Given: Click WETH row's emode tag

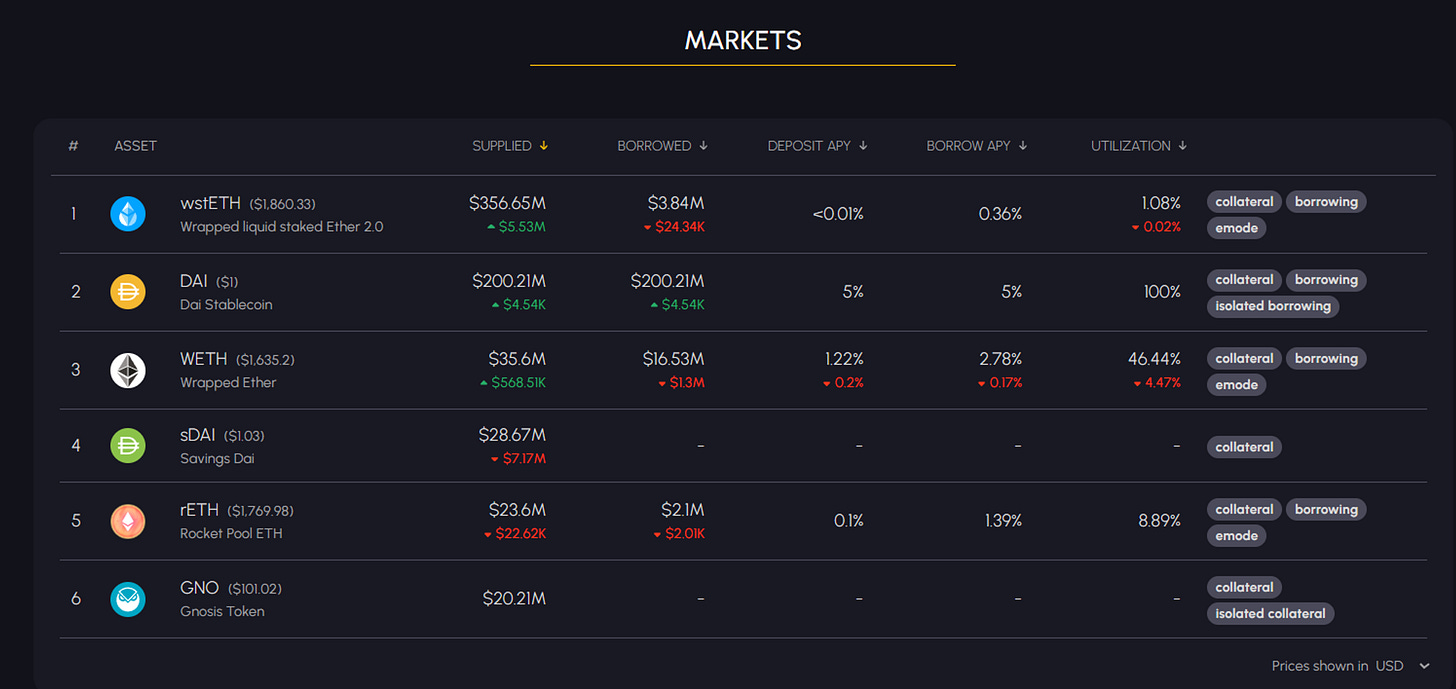Looking at the screenshot, I should 1236,385.
